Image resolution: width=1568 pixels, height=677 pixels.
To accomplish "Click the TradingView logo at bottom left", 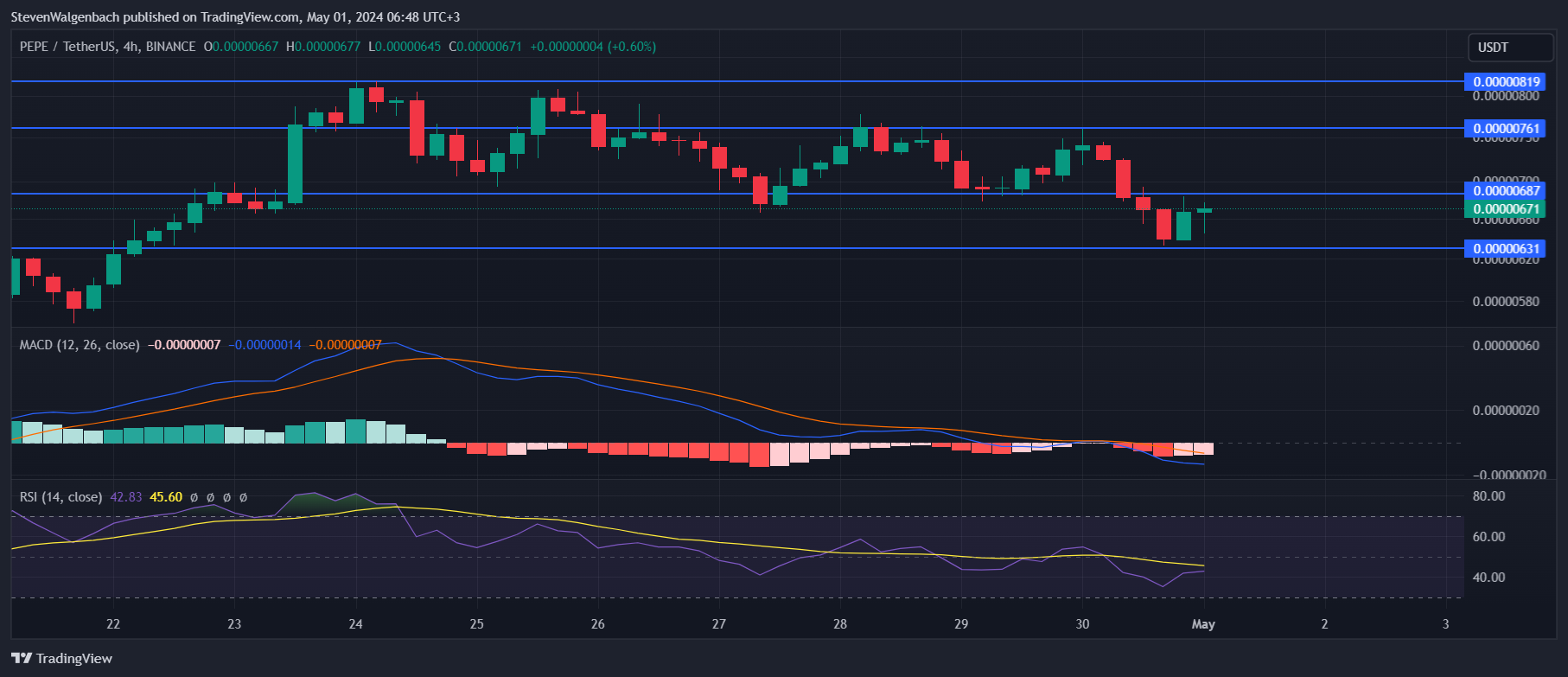I will [61, 658].
